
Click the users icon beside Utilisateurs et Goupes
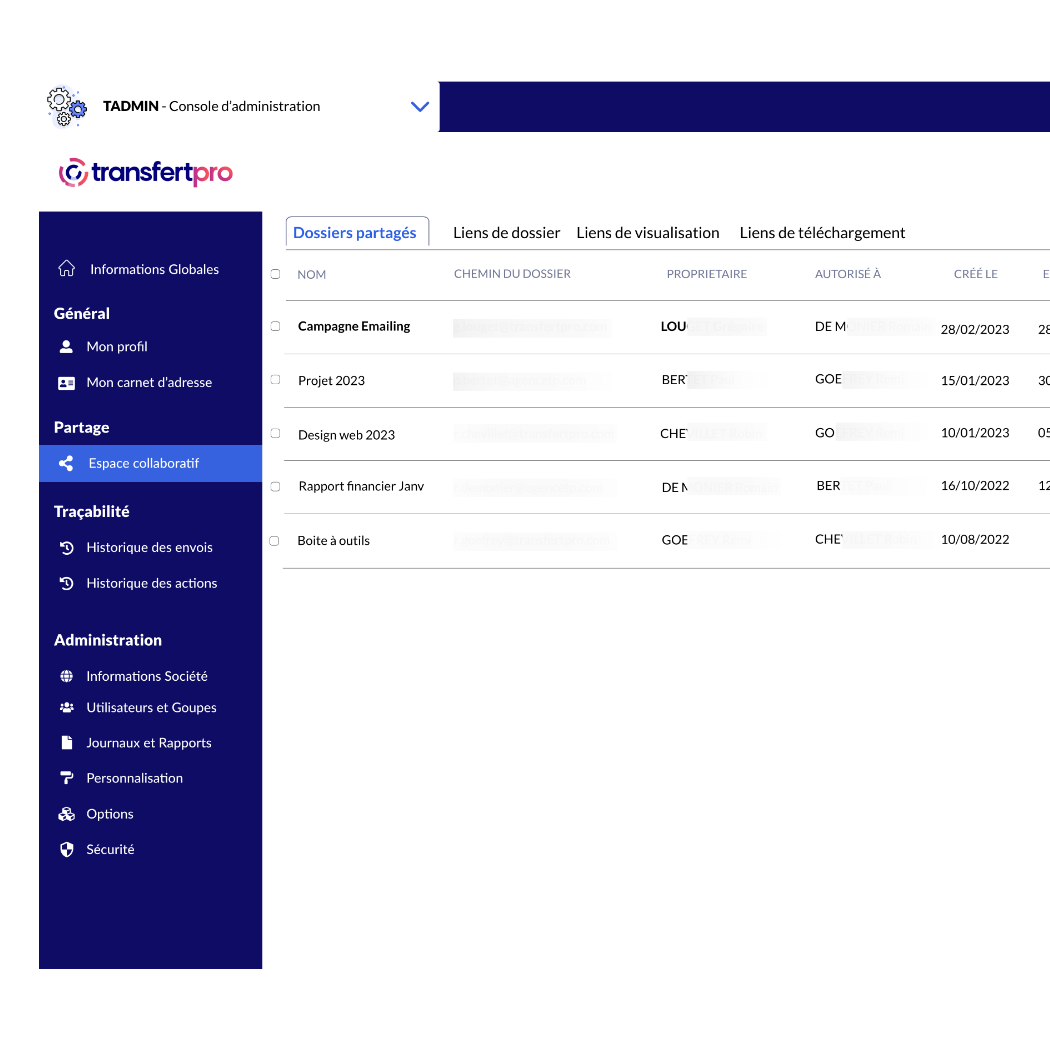tap(66, 707)
